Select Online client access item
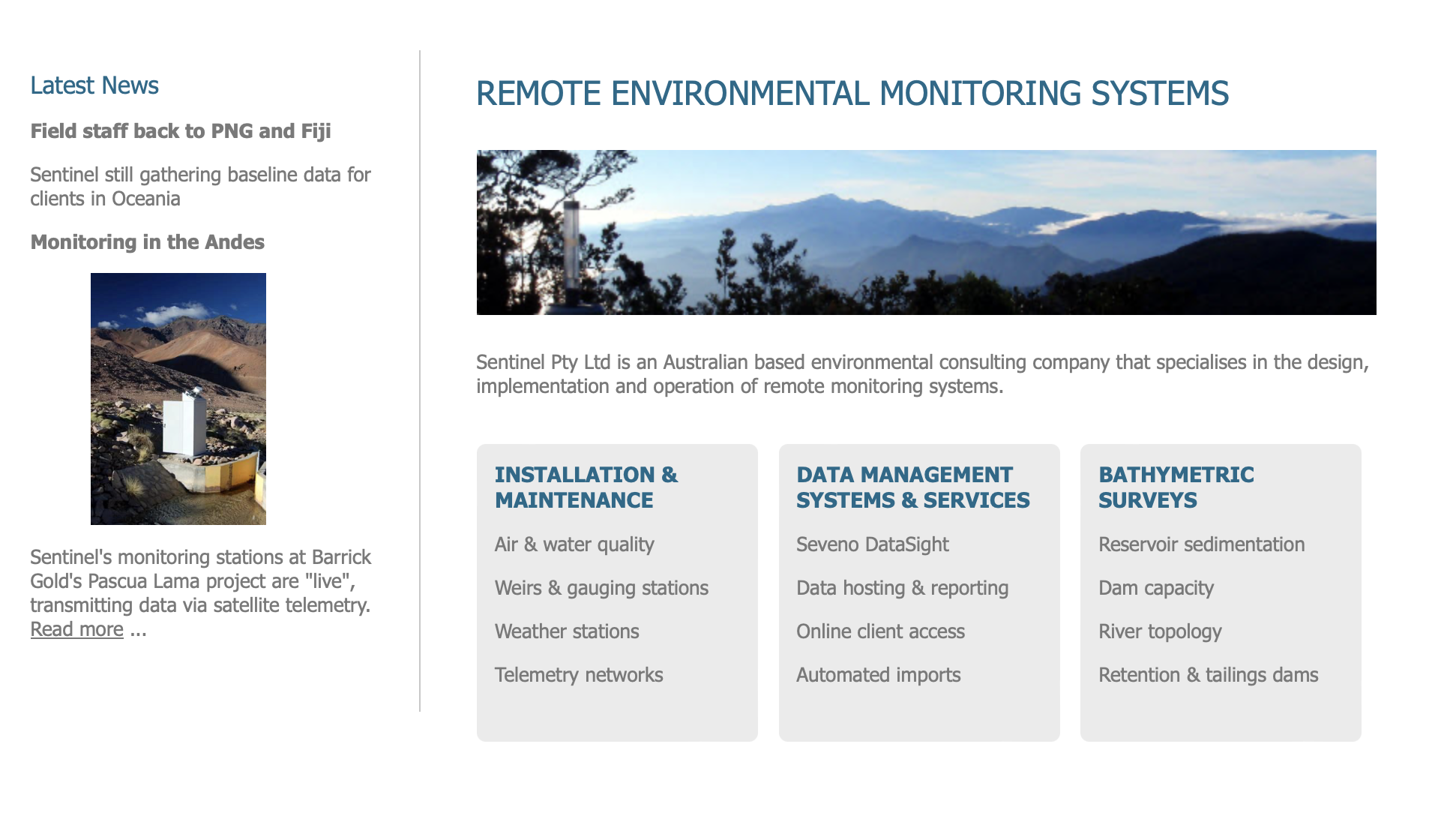 coord(880,631)
